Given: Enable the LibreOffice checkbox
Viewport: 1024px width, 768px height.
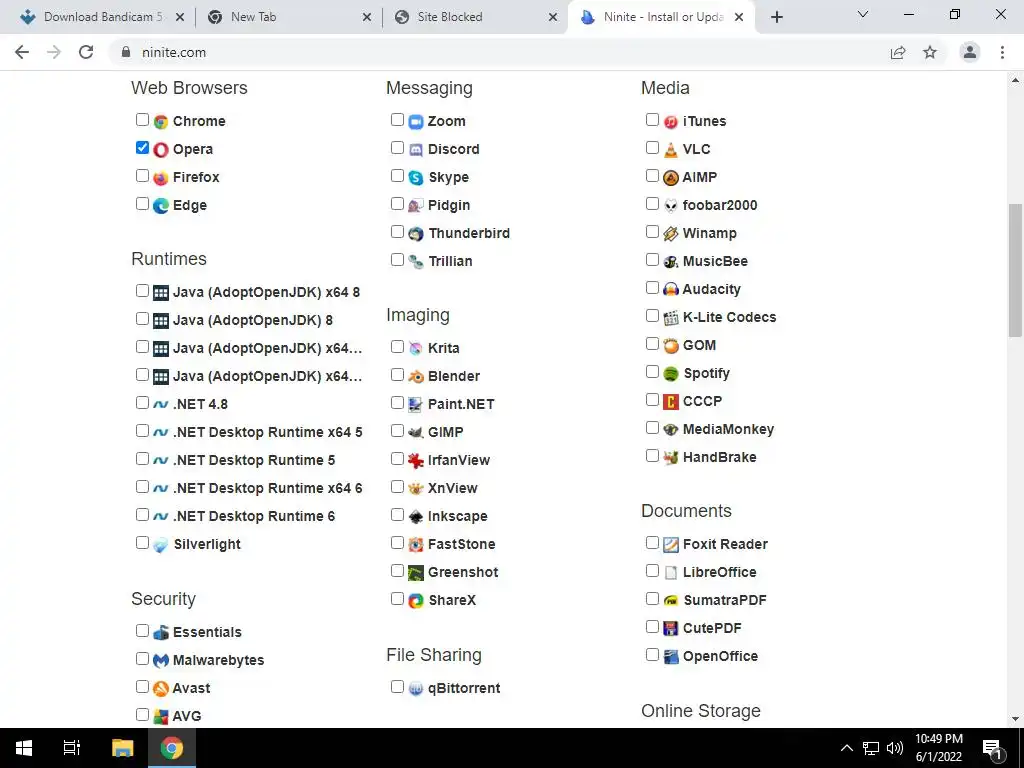Looking at the screenshot, I should click(652, 571).
